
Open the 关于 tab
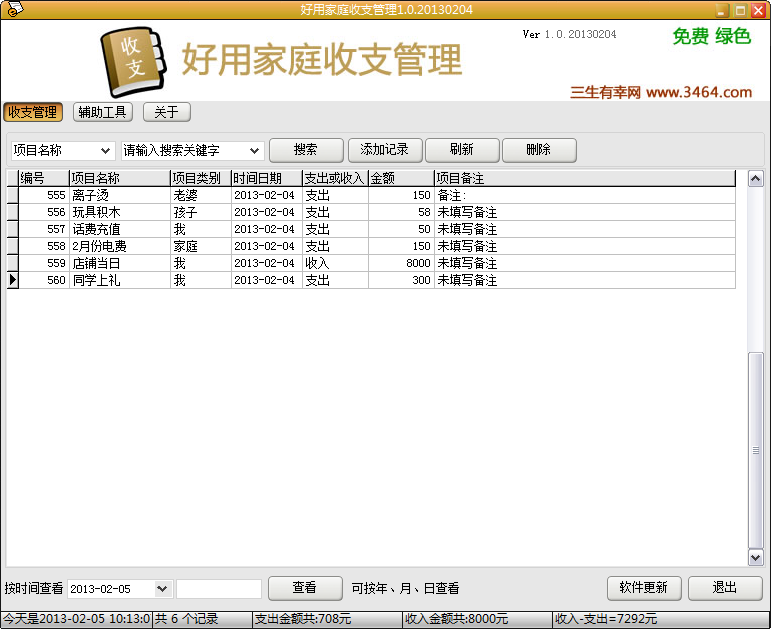point(167,112)
